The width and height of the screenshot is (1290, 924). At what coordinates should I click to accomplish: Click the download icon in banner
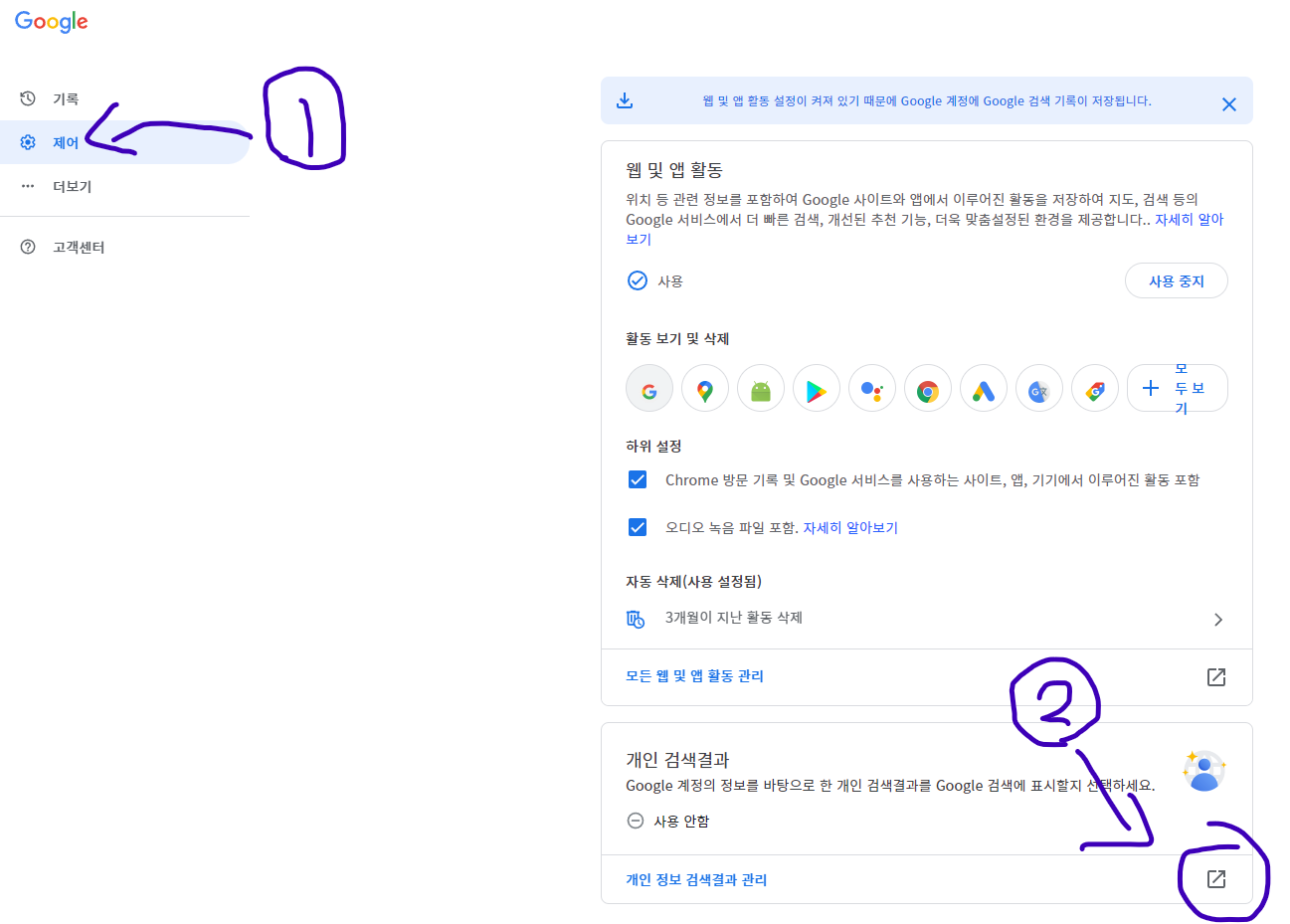pos(625,100)
